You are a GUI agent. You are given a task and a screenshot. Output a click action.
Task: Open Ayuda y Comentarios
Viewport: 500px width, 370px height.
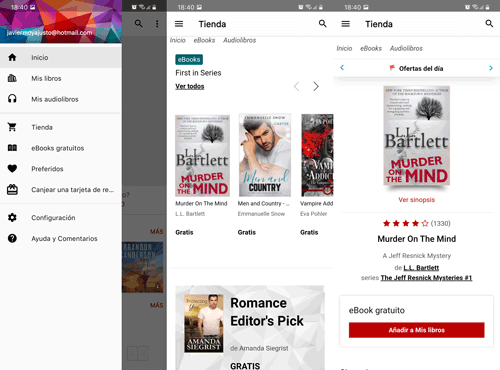point(61,238)
